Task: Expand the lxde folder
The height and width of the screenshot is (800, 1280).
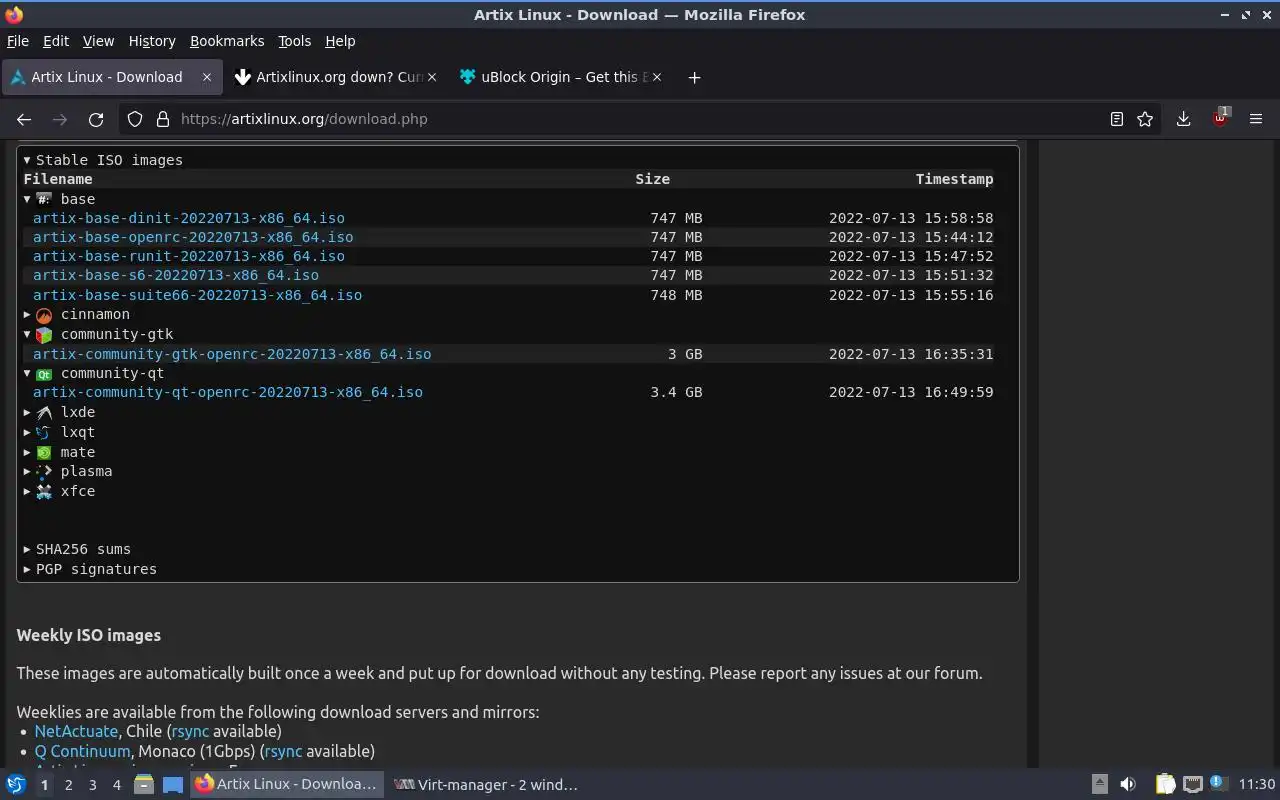Action: tap(59, 412)
